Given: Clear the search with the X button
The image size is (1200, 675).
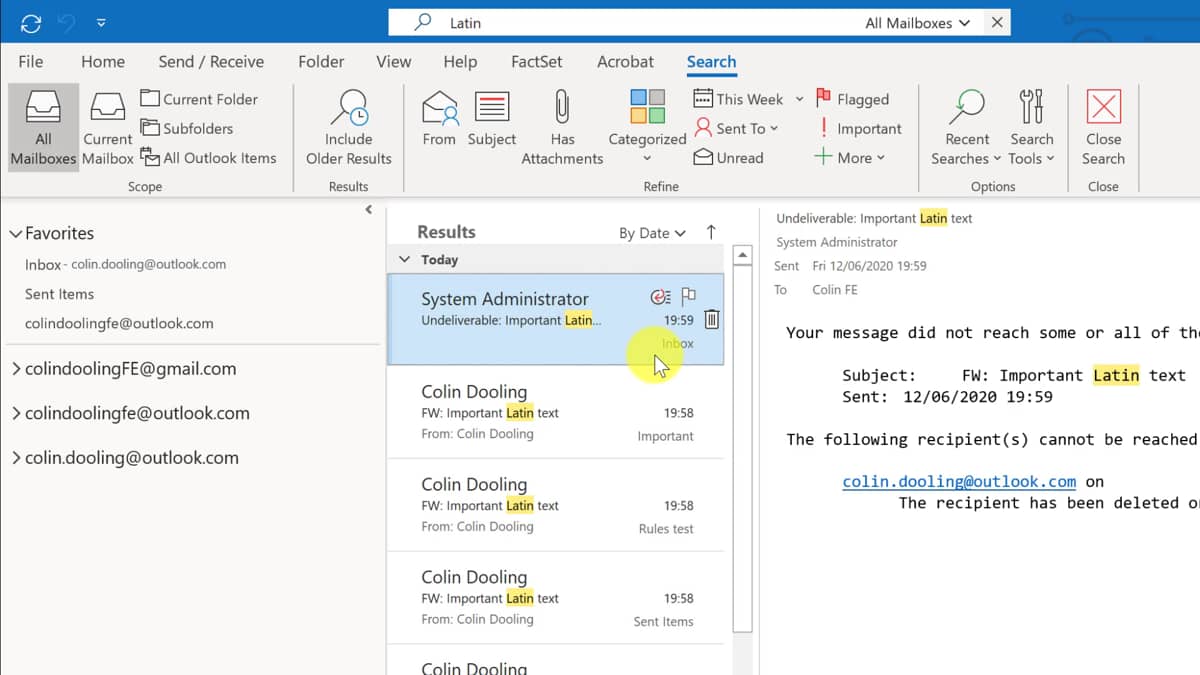Looking at the screenshot, I should click(996, 22).
